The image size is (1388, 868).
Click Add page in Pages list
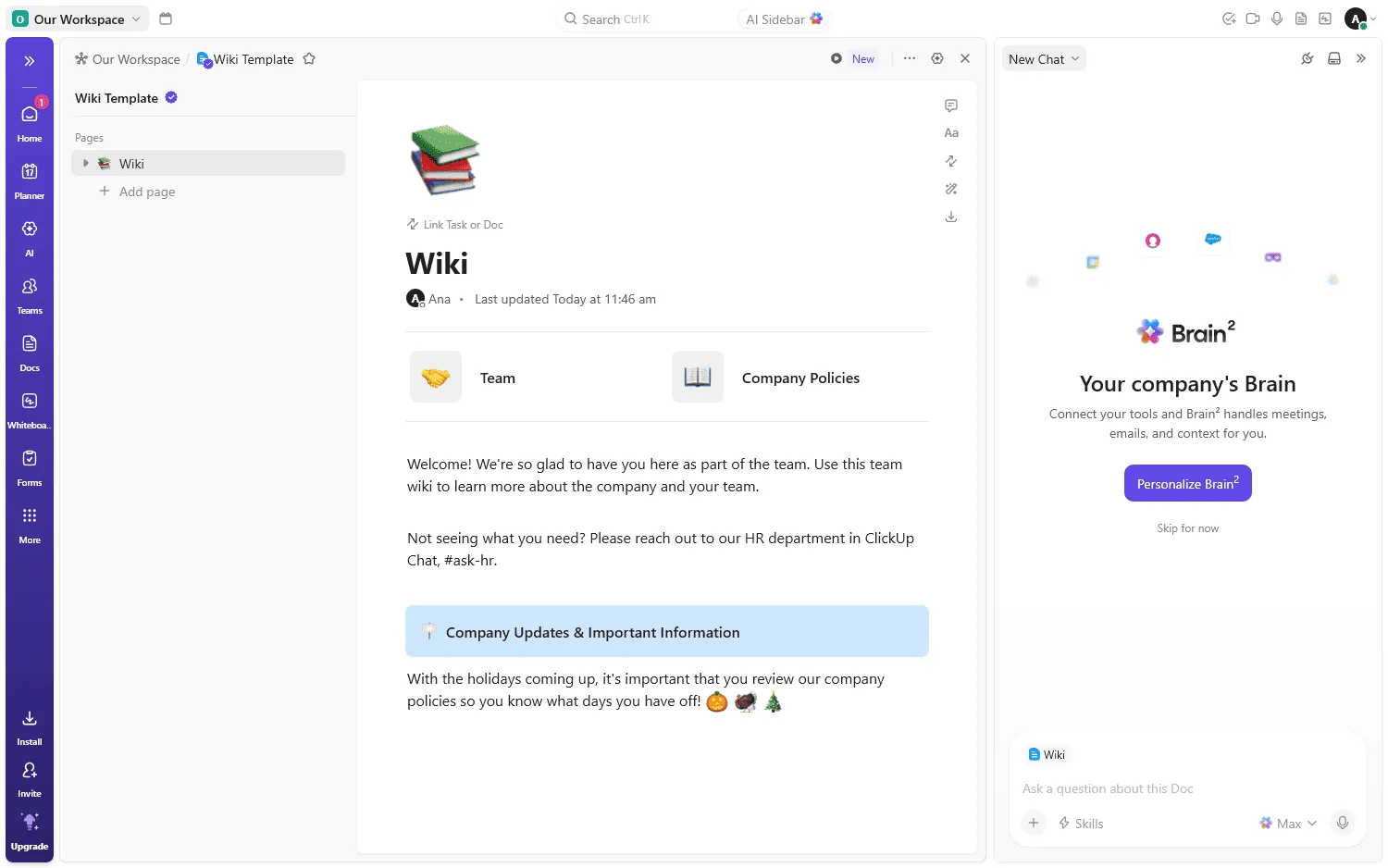click(x=137, y=192)
